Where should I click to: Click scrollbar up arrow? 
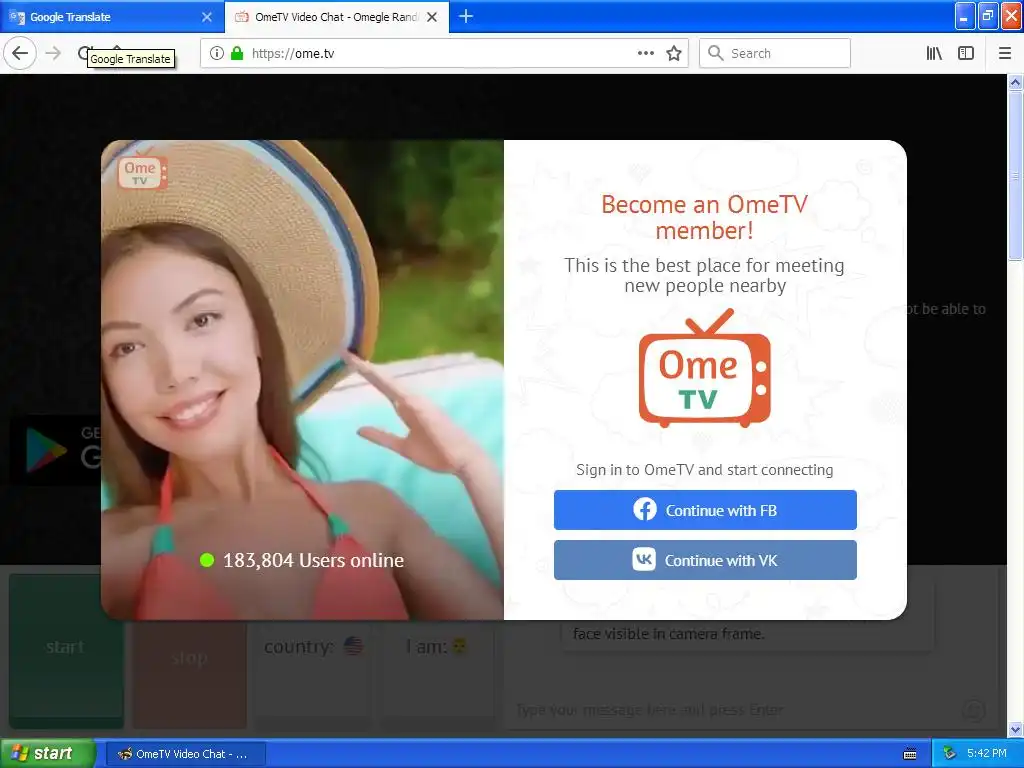pos(1016,82)
